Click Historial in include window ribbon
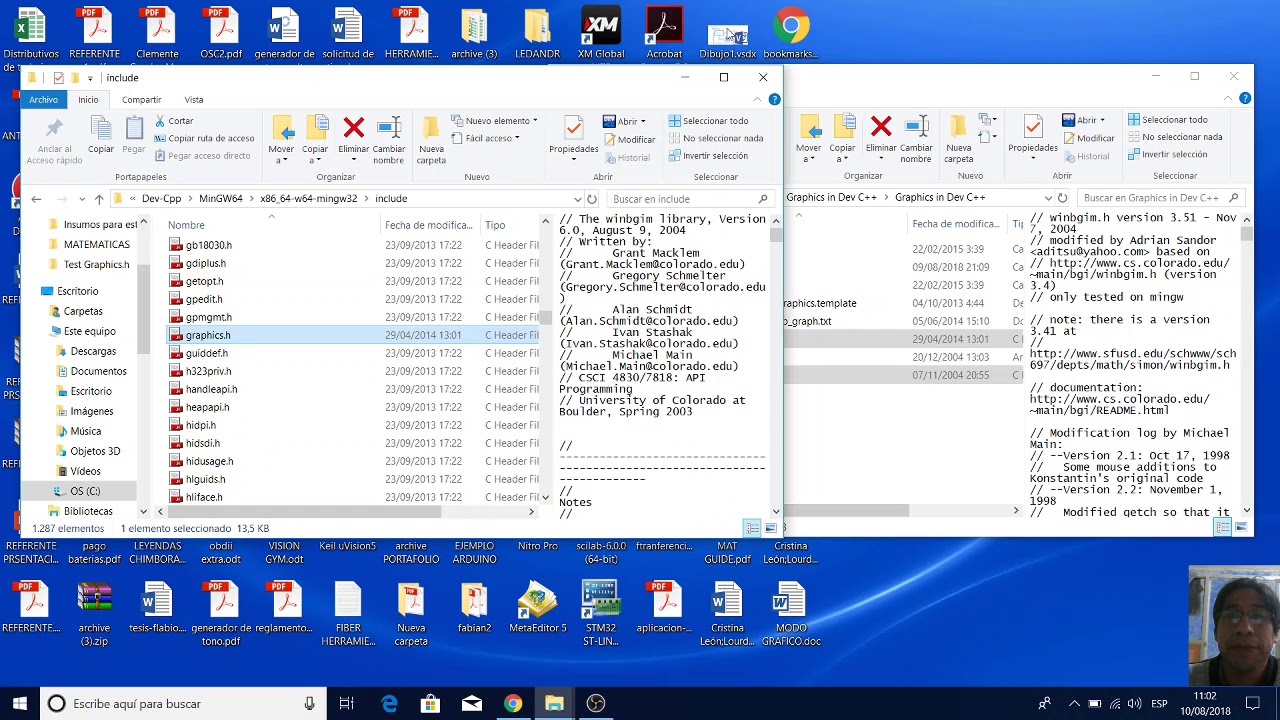Screen dimensions: 1280x720 tap(626, 157)
